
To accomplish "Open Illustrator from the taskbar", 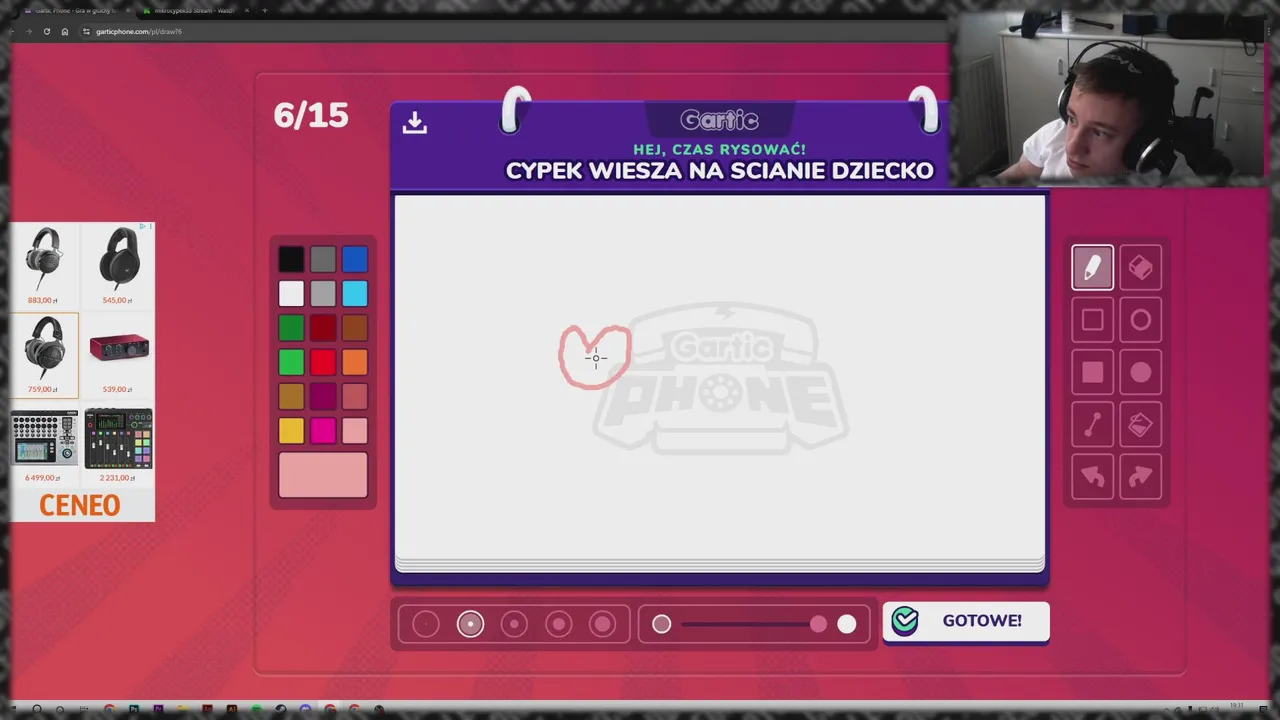I will tap(231, 709).
